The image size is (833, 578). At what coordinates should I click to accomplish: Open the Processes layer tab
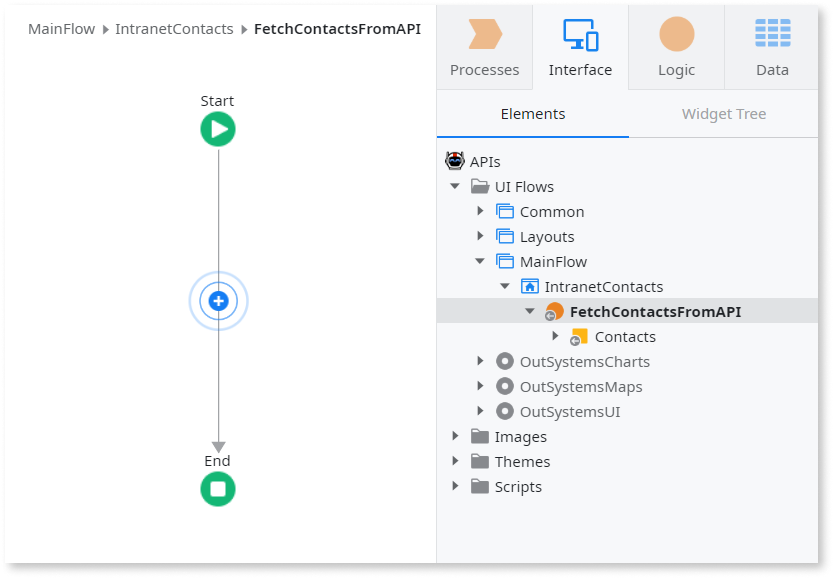pos(484,46)
